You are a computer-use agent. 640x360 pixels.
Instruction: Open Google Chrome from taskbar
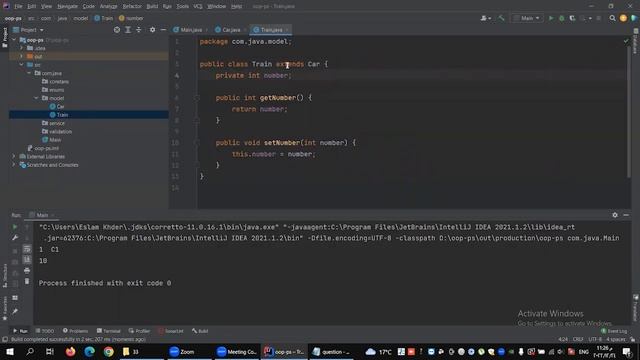(x=109, y=351)
